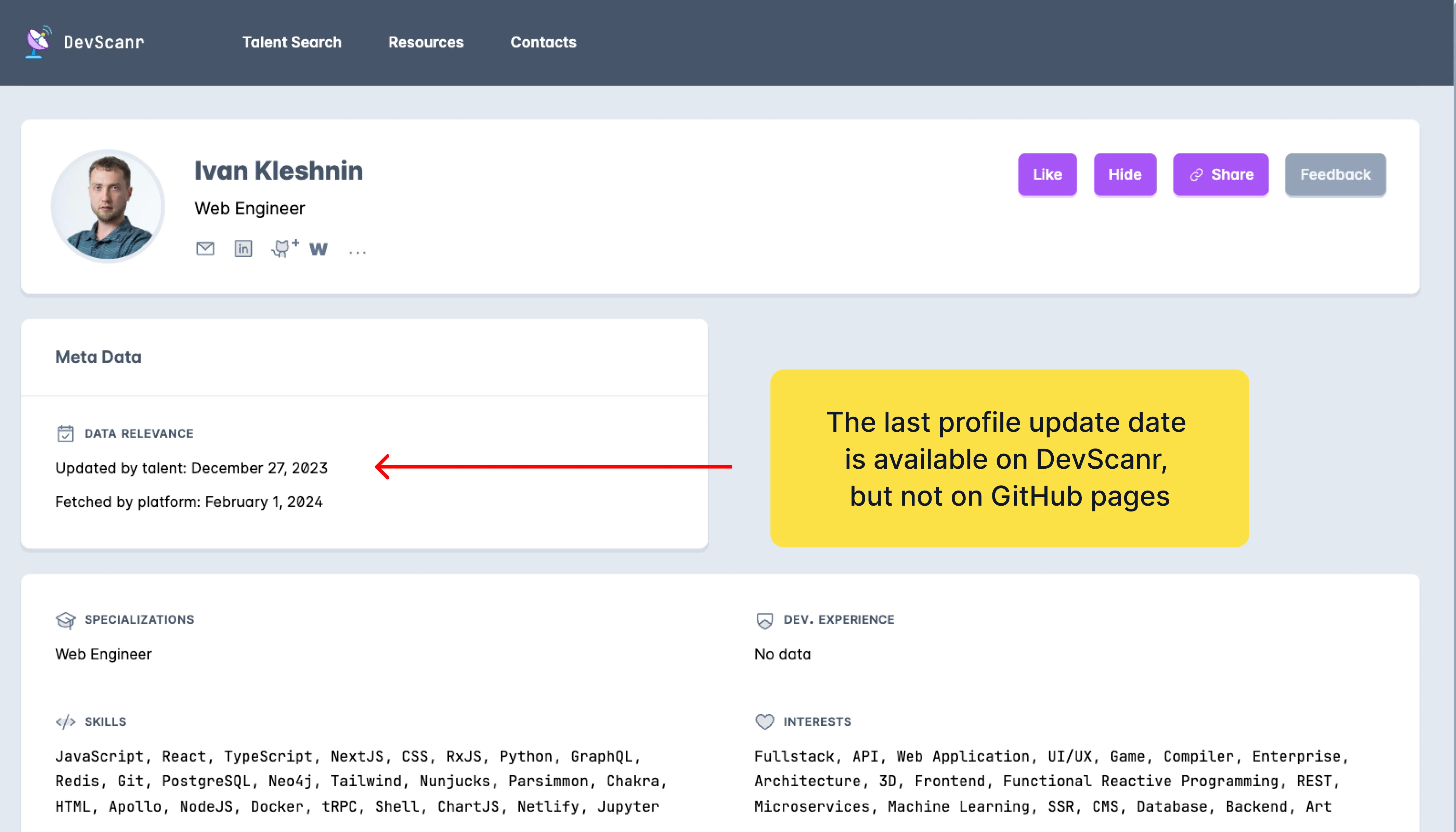Click the gray Feedback button
Image resolution: width=1456 pixels, height=832 pixels.
[1335, 175]
